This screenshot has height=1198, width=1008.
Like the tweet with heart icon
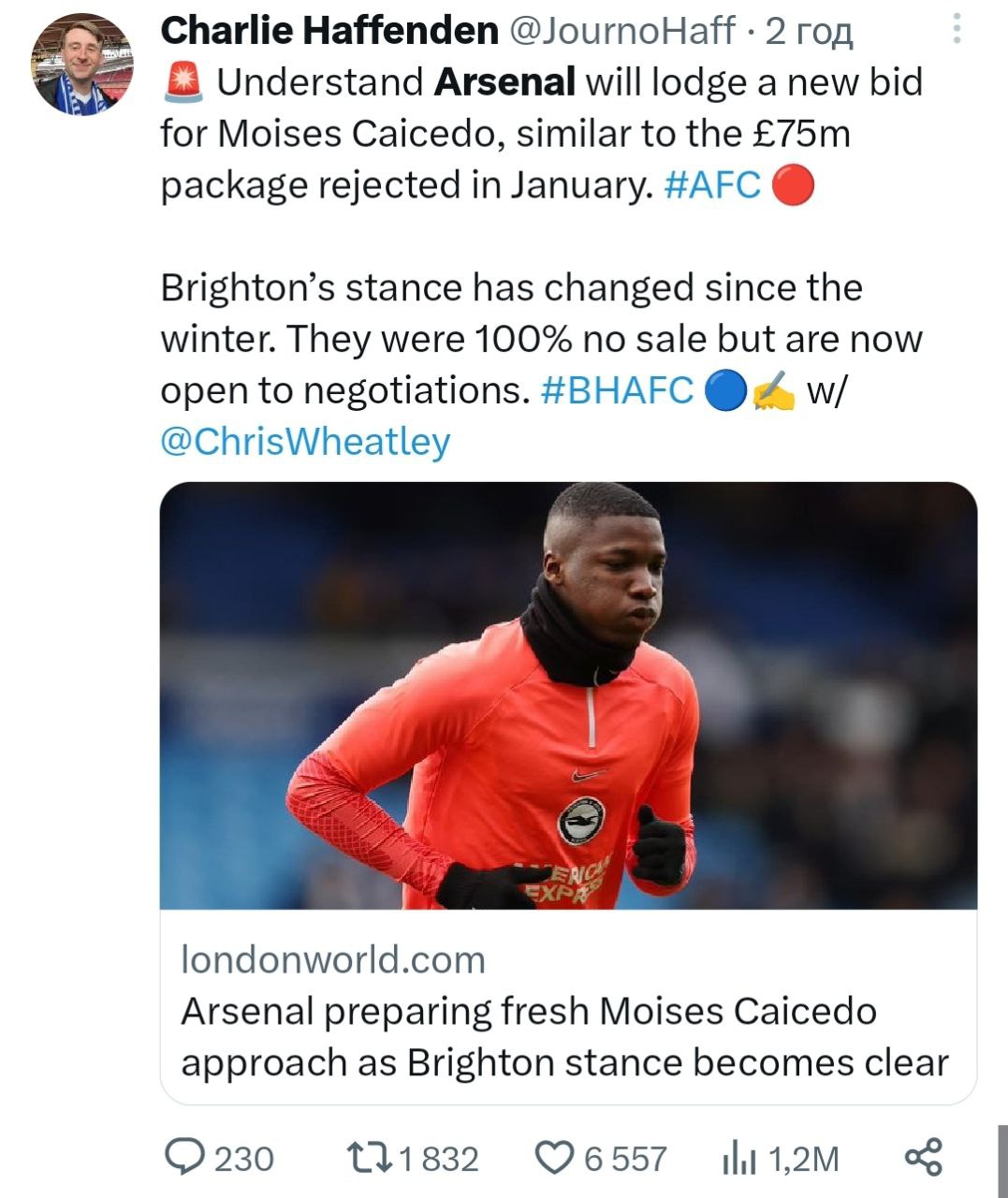point(555,1158)
